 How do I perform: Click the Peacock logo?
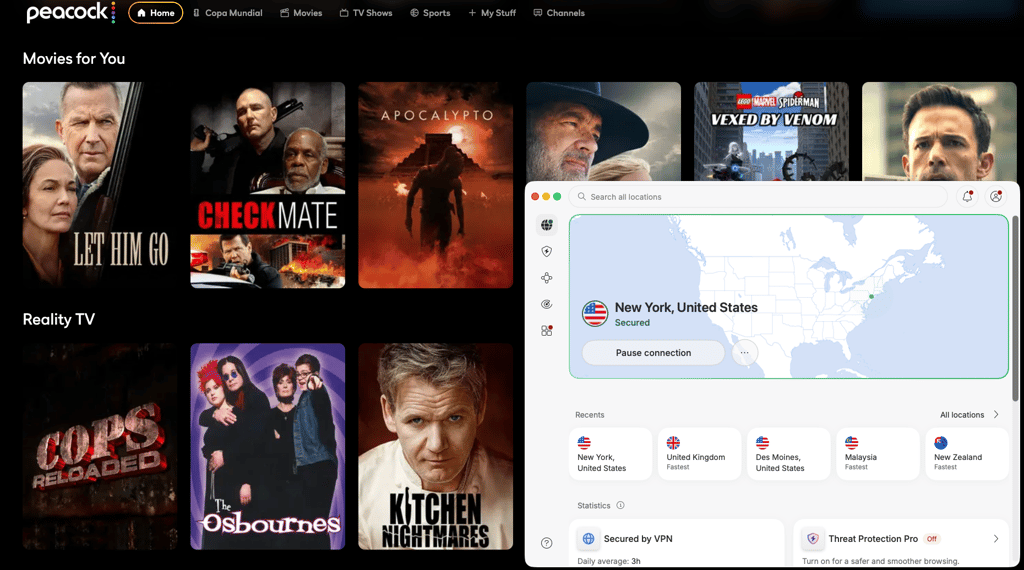71,12
